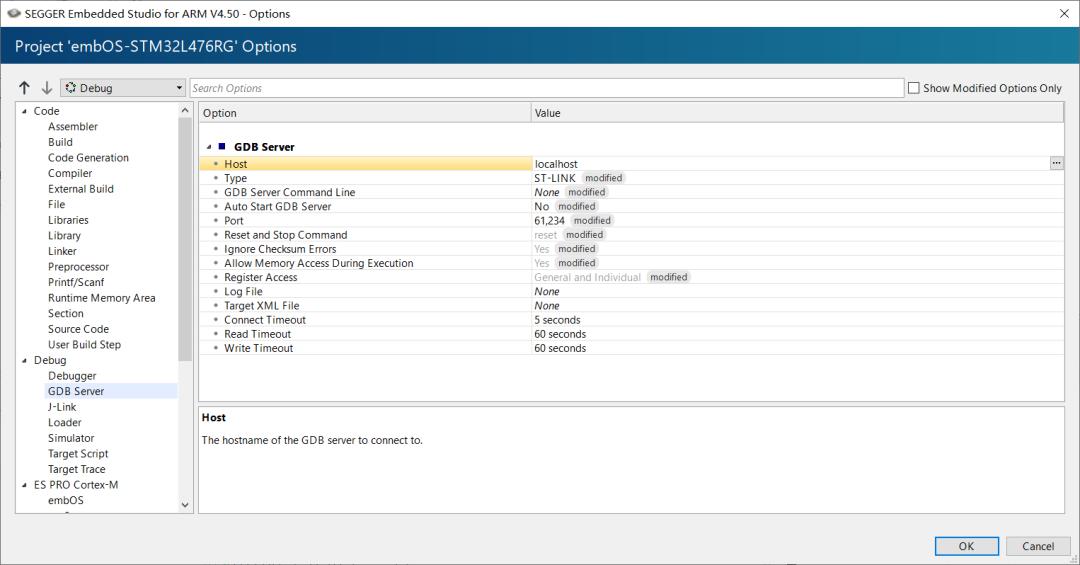The image size is (1080, 565).
Task: Select Debugger under Debug
Action: (72, 376)
